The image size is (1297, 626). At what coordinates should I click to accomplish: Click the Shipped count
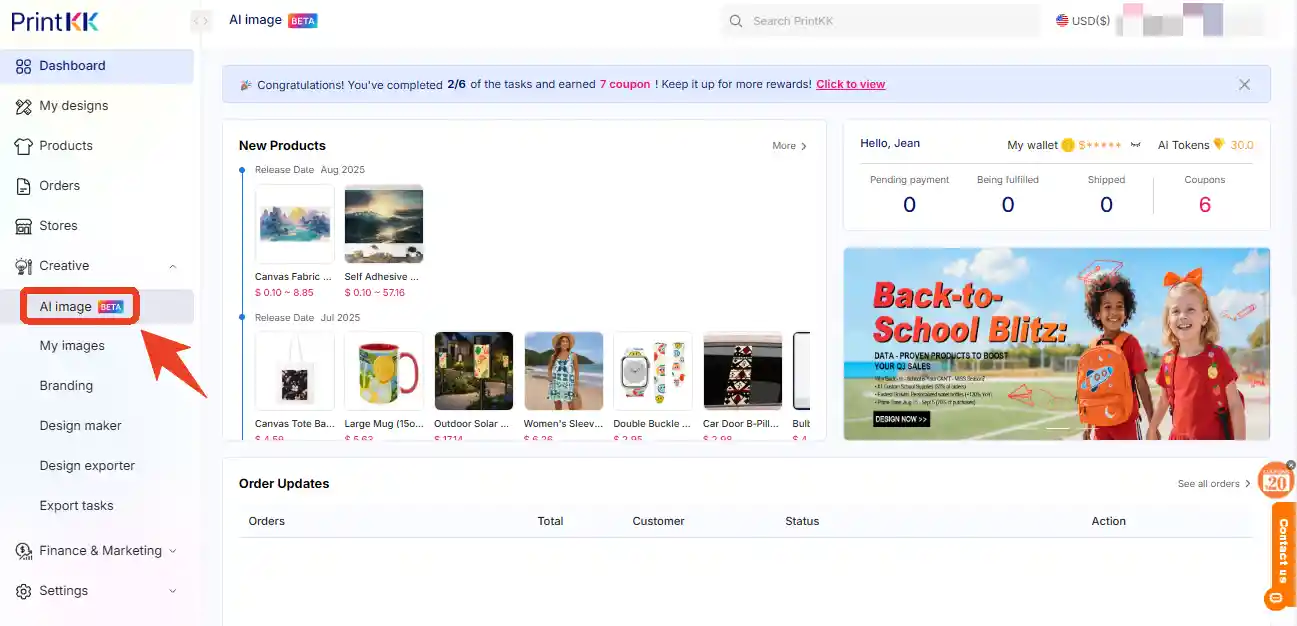tap(1106, 205)
